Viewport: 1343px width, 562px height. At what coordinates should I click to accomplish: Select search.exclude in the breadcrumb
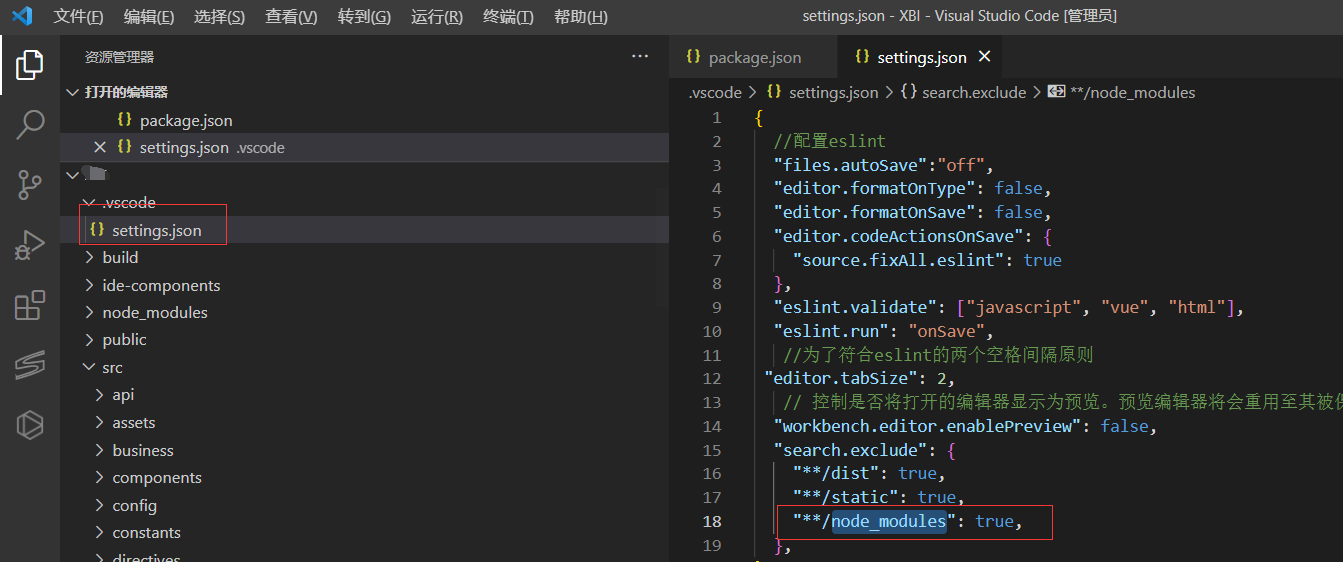click(x=973, y=92)
